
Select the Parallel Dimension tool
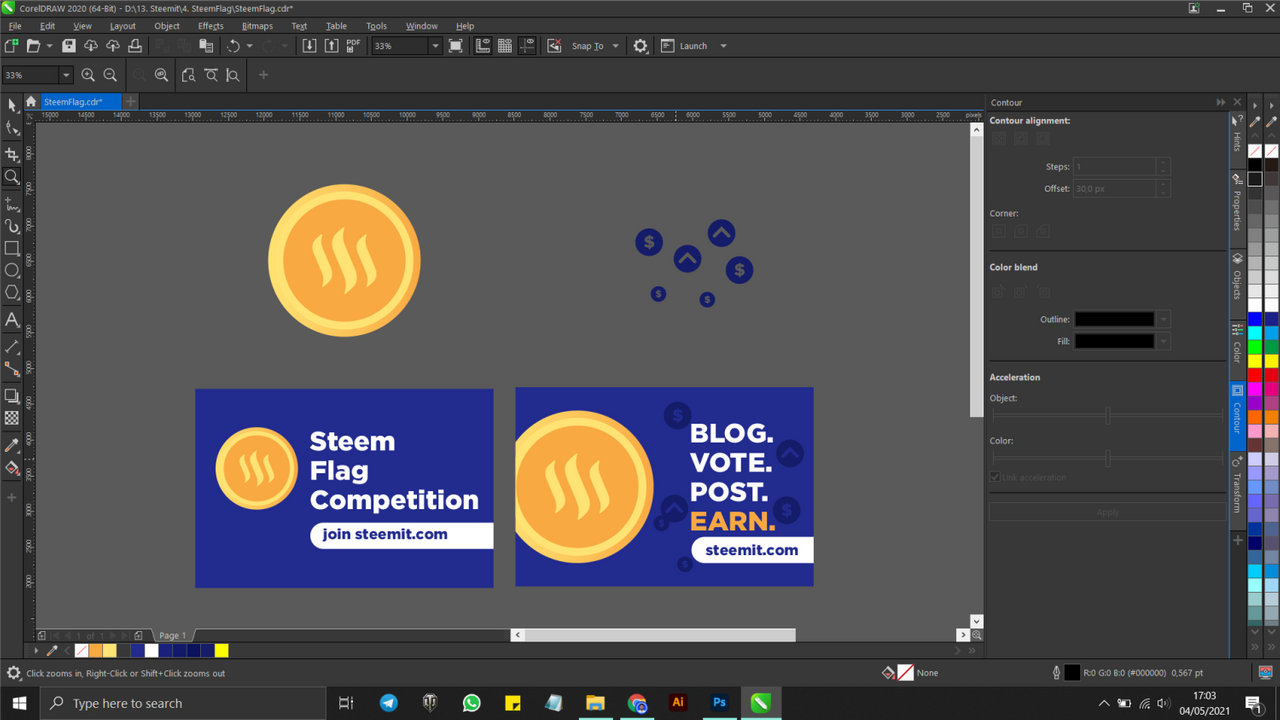click(x=12, y=346)
